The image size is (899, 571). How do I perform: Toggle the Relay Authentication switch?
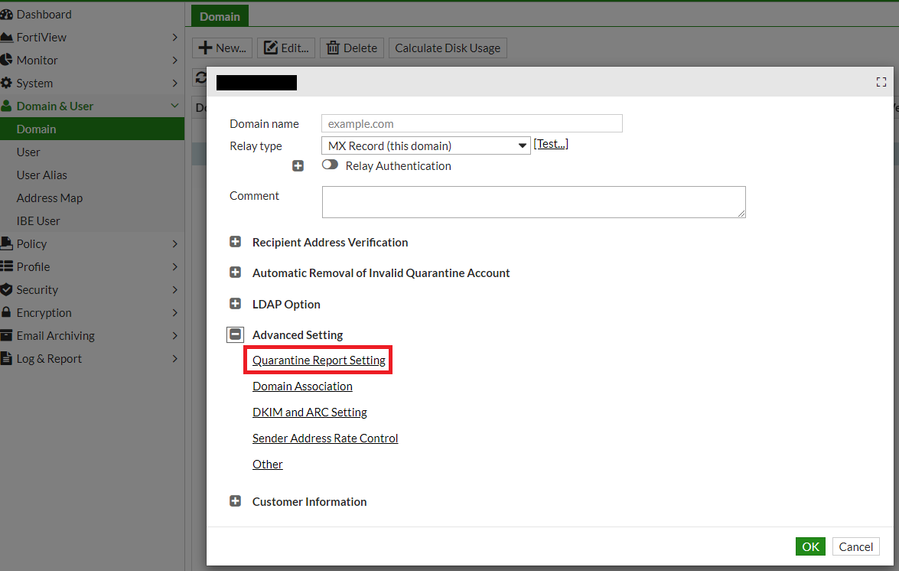tap(330, 166)
